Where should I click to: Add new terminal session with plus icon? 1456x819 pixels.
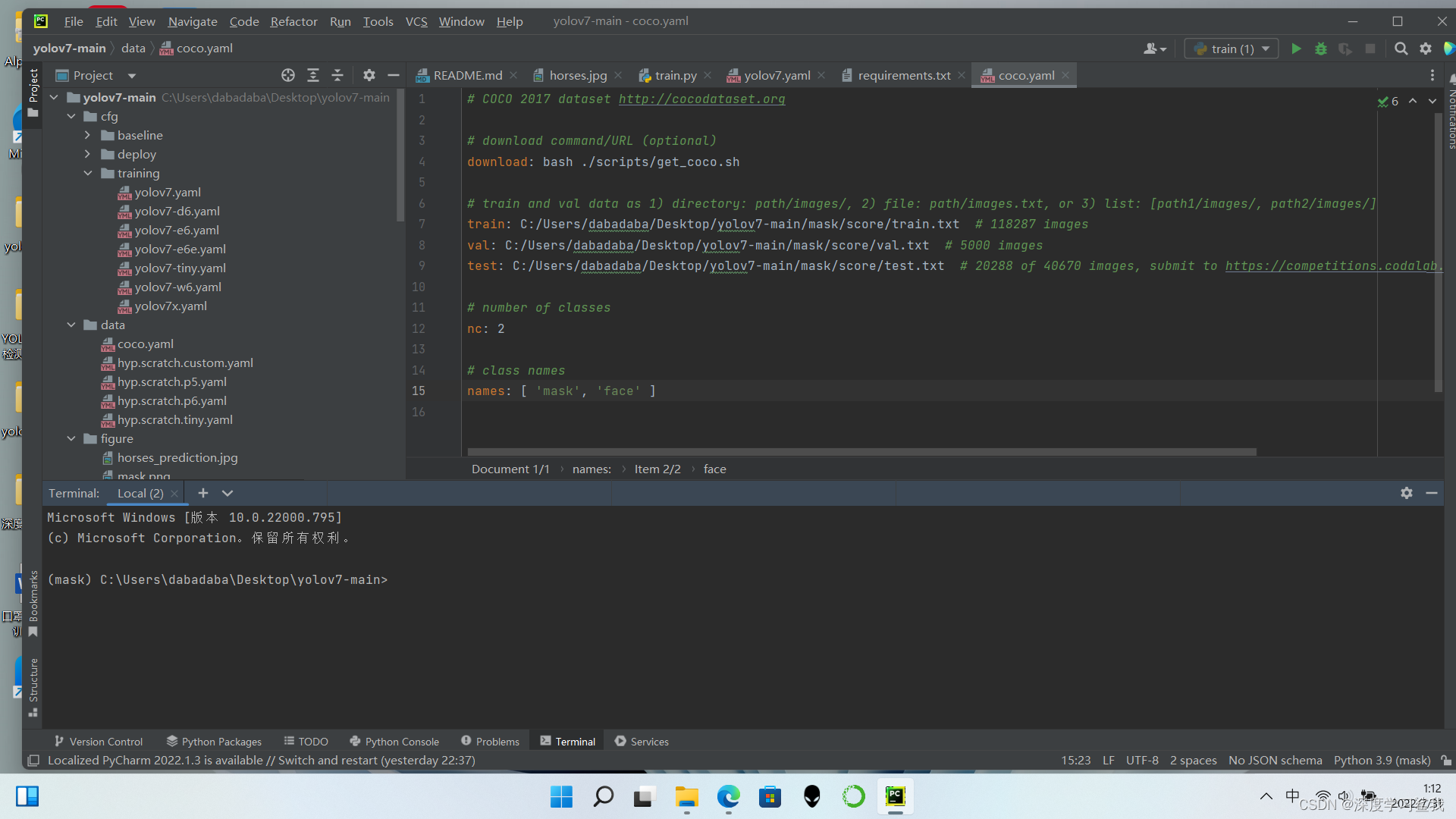click(202, 493)
